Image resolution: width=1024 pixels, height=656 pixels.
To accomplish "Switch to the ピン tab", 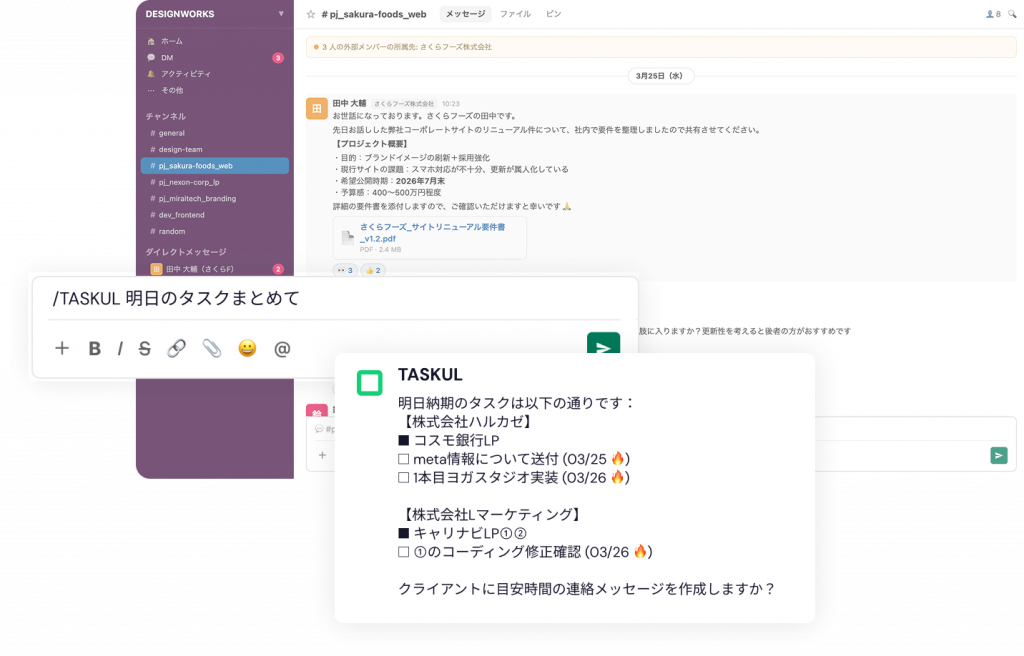I will click(554, 14).
